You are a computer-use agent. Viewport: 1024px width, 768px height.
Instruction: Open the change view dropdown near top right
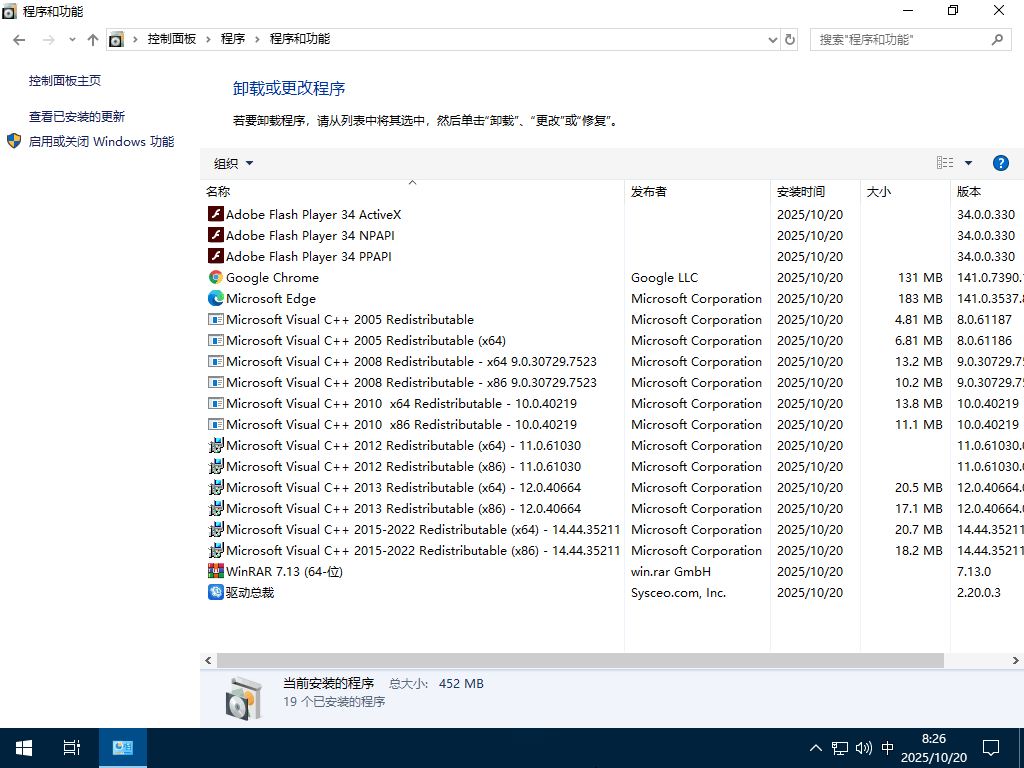966,162
